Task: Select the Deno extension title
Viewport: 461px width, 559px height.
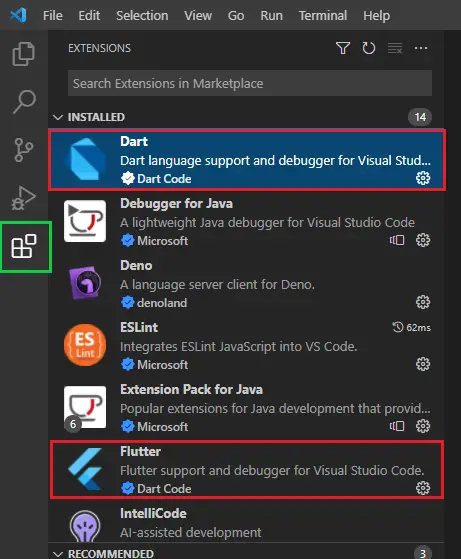Action: click(x=136, y=266)
